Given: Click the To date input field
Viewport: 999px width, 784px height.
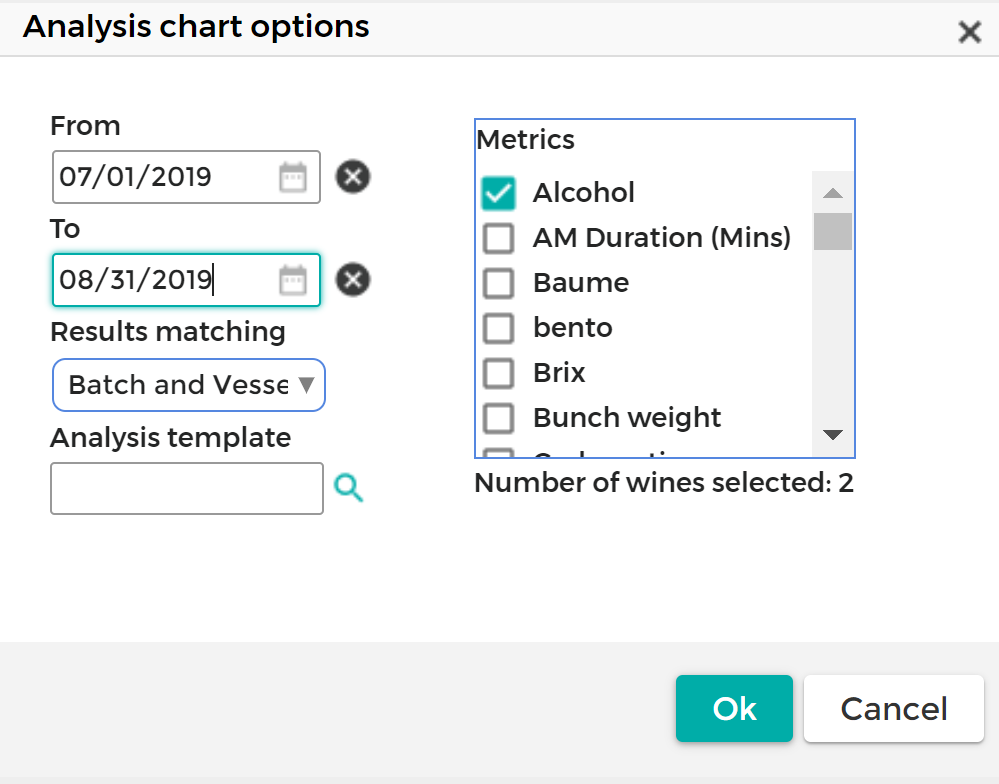Looking at the screenshot, I should pyautogui.click(x=186, y=280).
